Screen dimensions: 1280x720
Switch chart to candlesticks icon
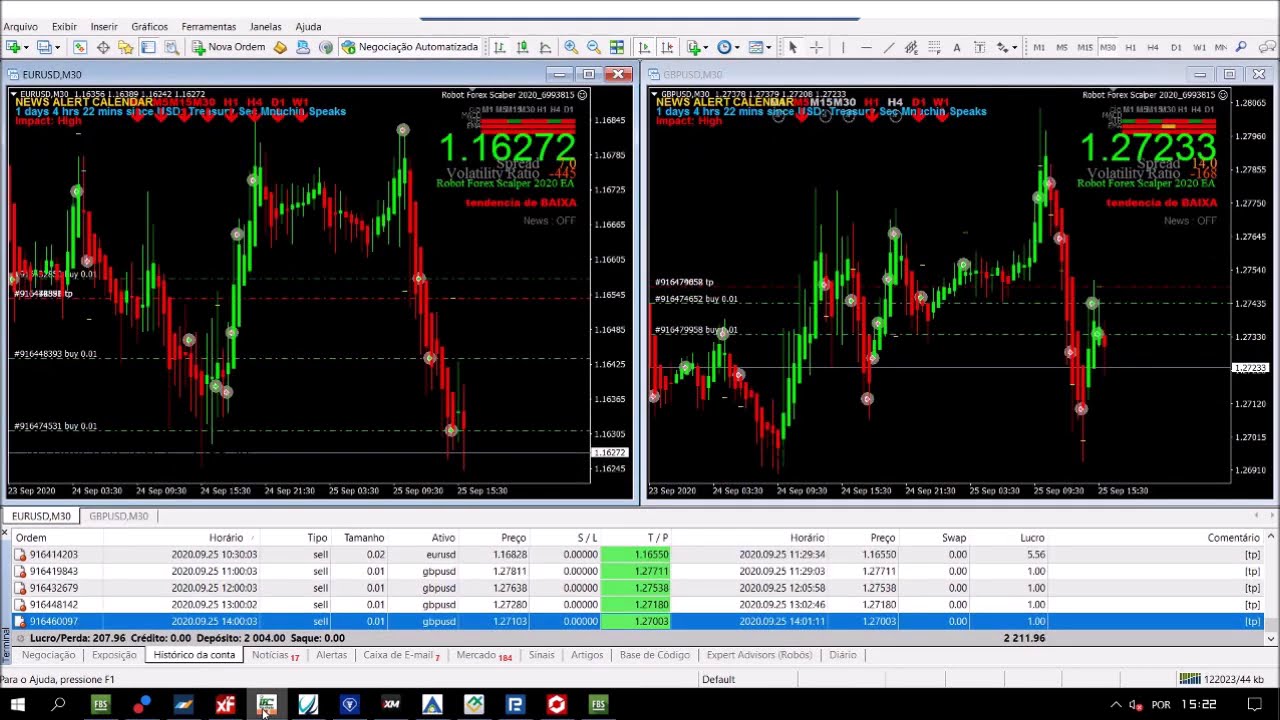522,47
